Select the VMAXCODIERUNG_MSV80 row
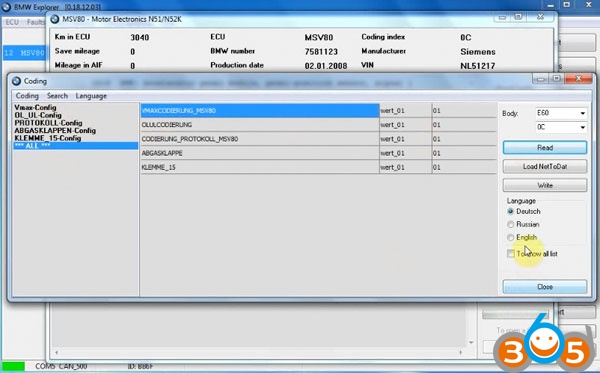600x373 pixels. click(x=260, y=111)
